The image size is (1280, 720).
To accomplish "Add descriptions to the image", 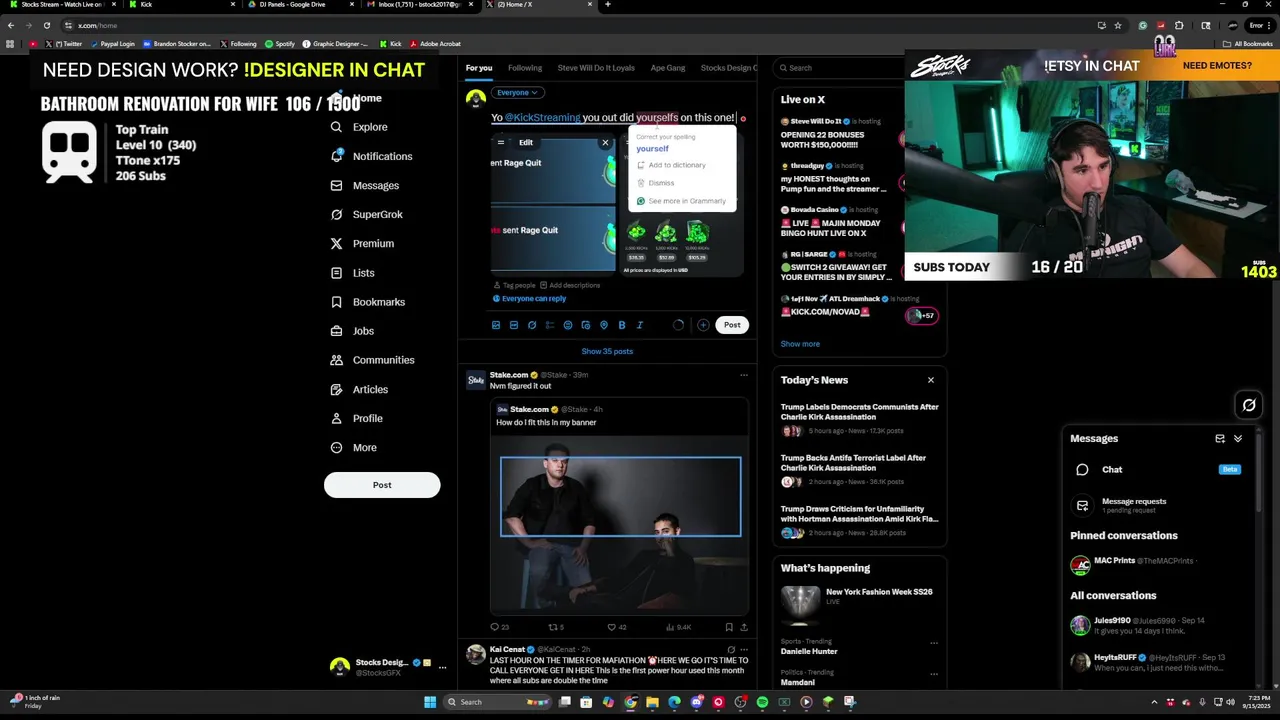I will click(x=571, y=285).
